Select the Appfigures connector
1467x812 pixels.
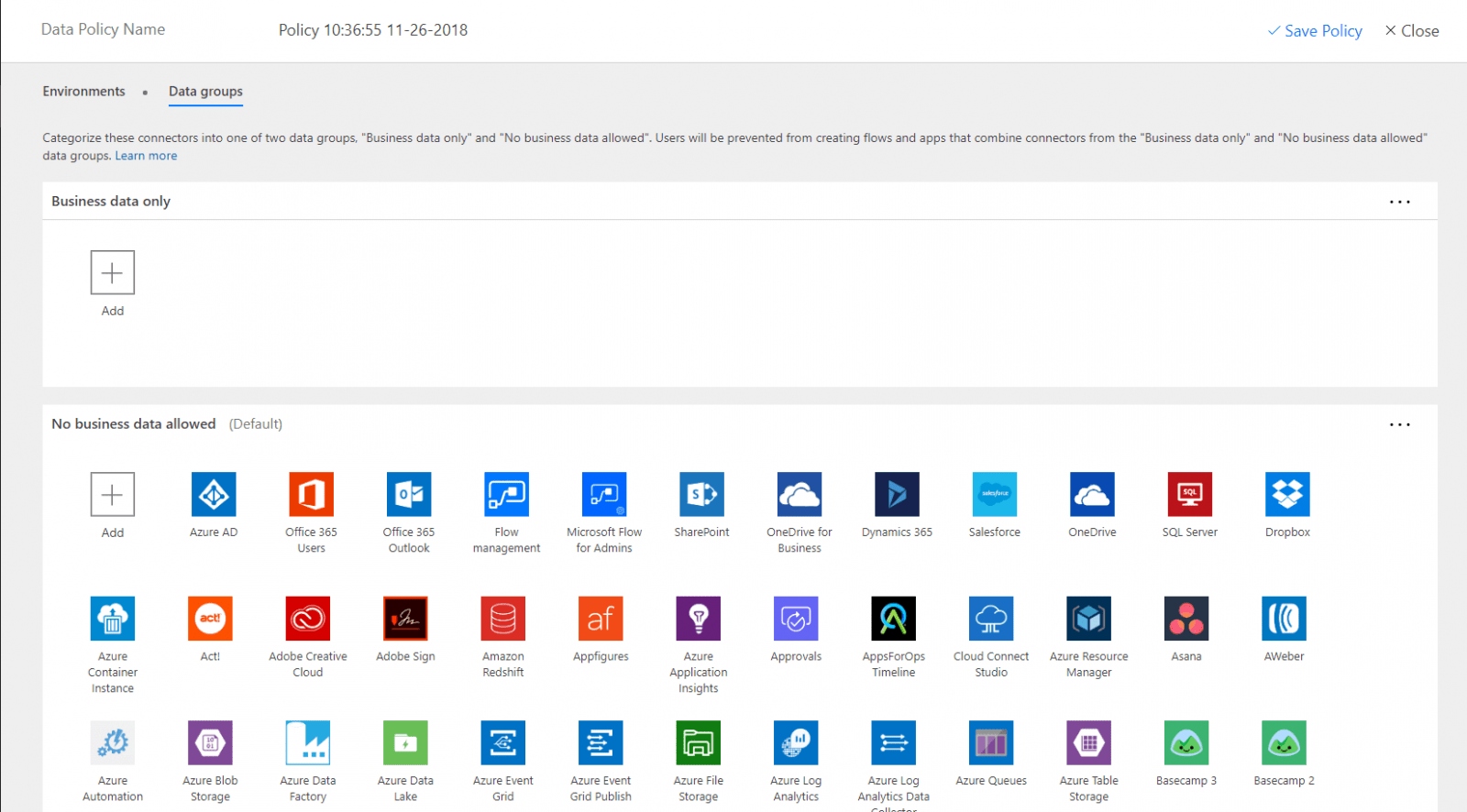coord(601,619)
